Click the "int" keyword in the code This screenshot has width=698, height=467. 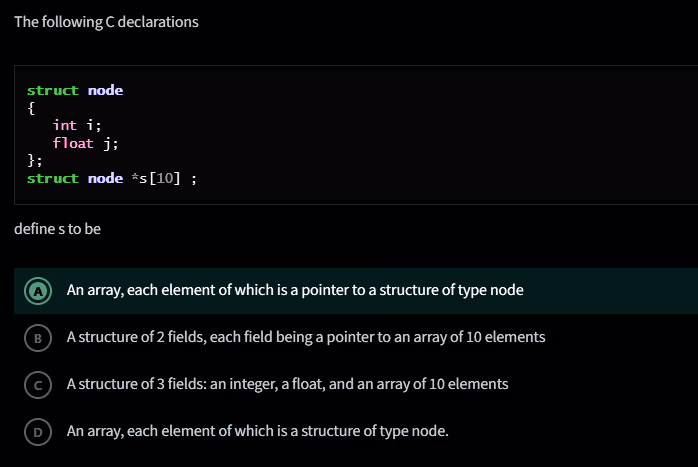coord(65,125)
